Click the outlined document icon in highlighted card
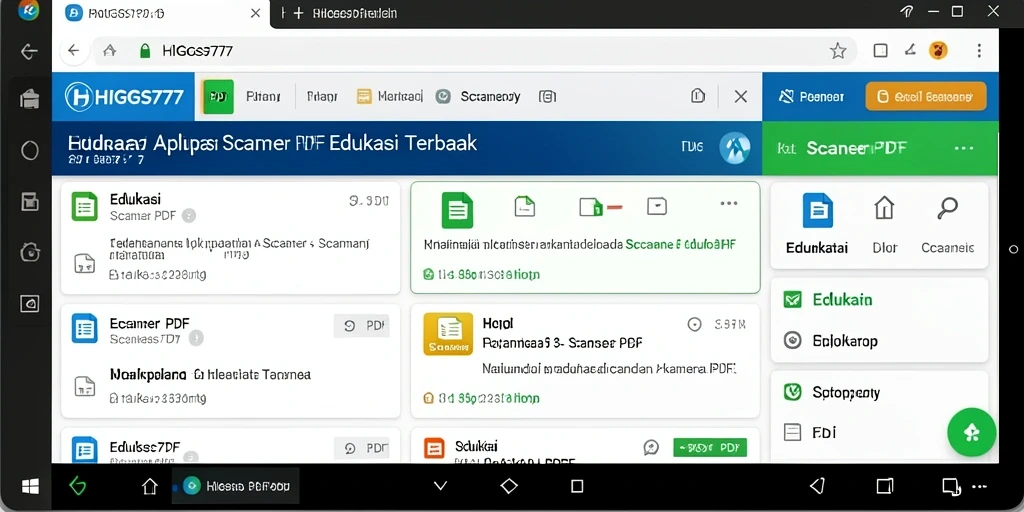 tap(524, 206)
